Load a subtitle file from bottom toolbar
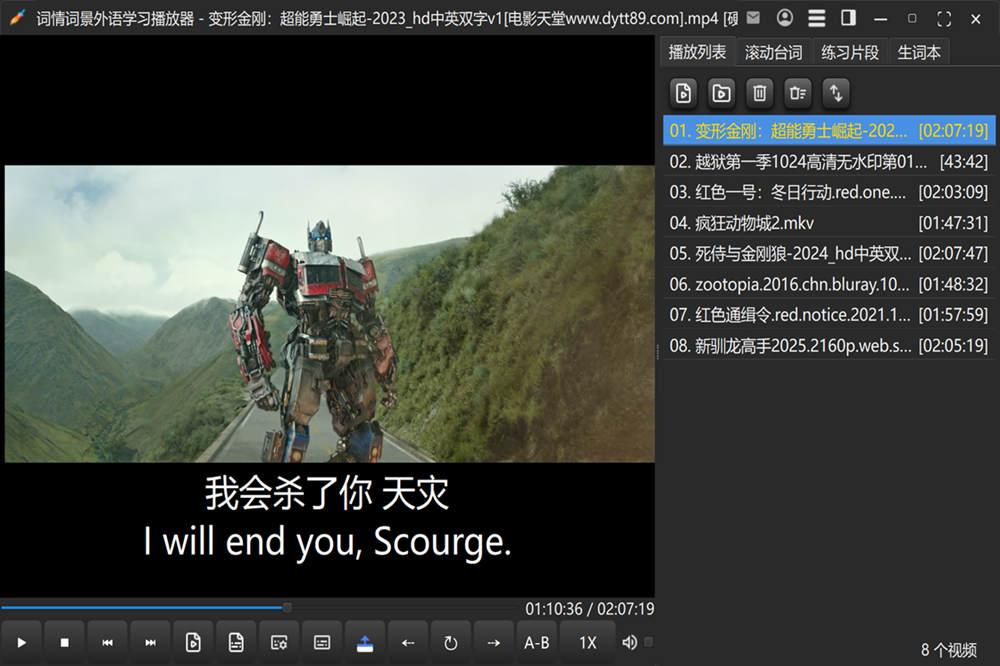The width and height of the screenshot is (1000, 666). tap(237, 642)
